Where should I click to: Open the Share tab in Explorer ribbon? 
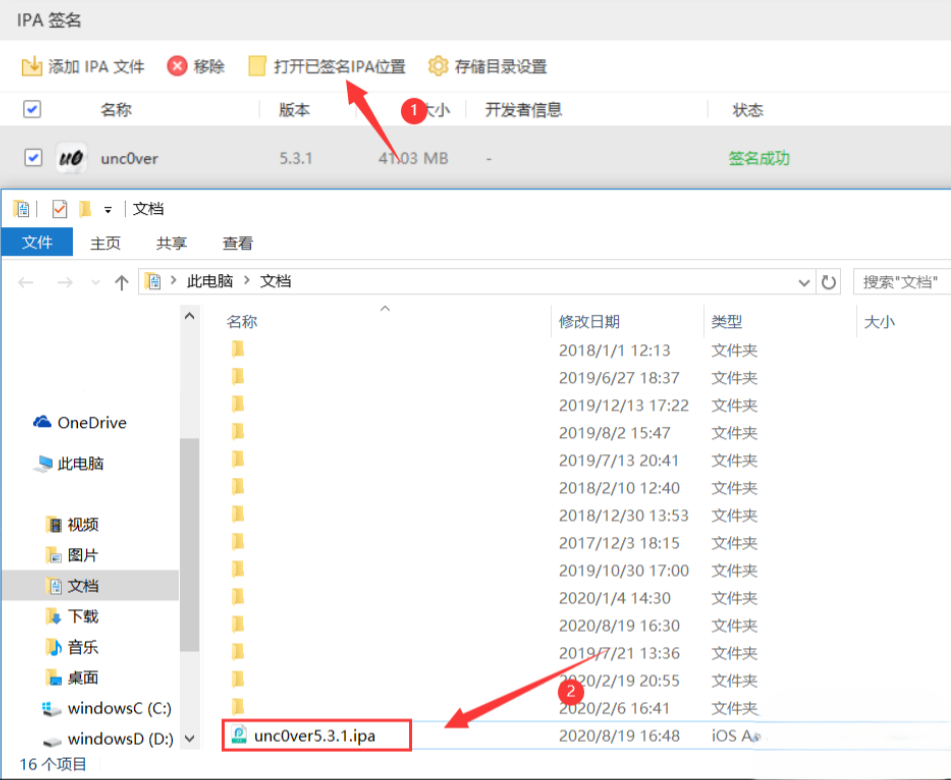tap(172, 243)
